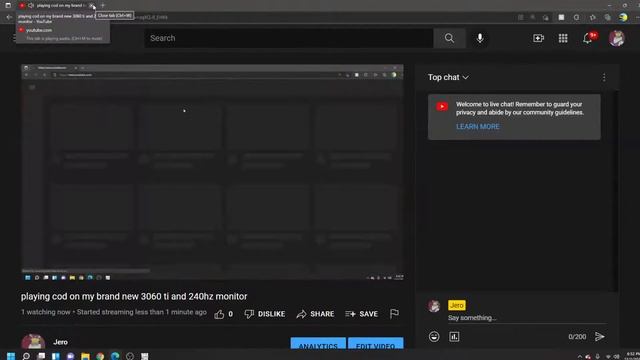This screenshot has height=360, width=640.
Task: Open a new browser tab with plus icon
Action: (x=103, y=5)
